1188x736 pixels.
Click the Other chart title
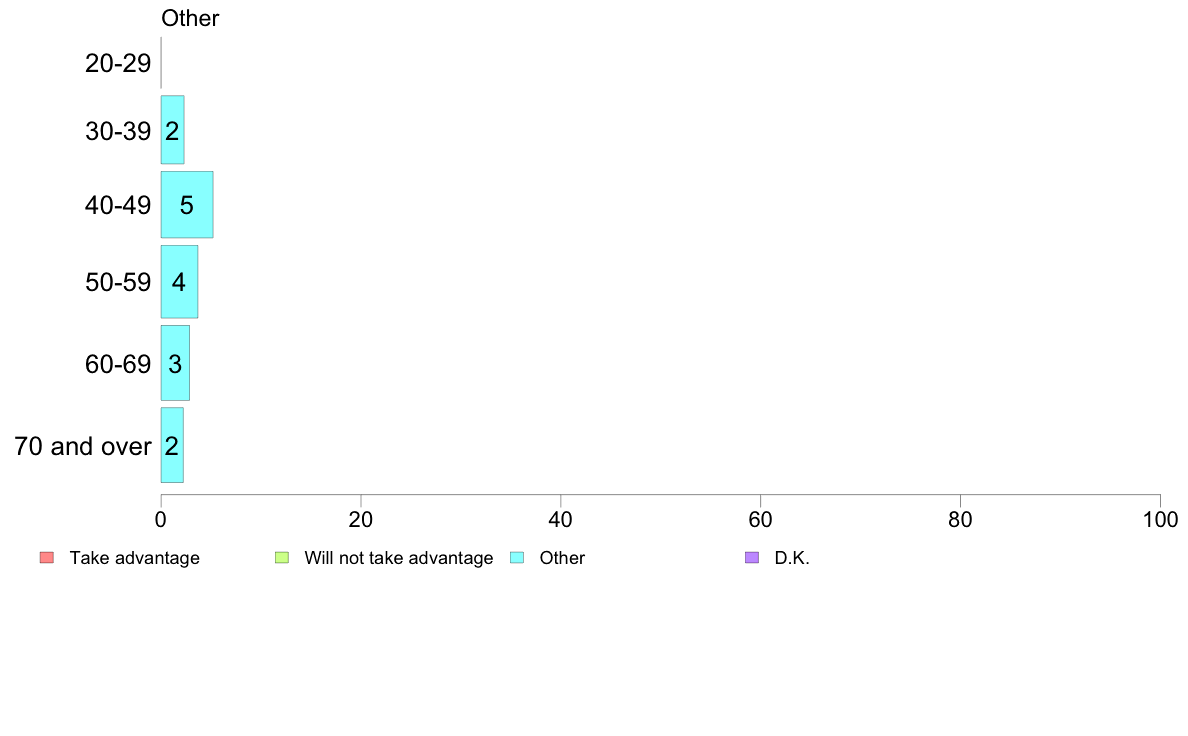pyautogui.click(x=190, y=18)
